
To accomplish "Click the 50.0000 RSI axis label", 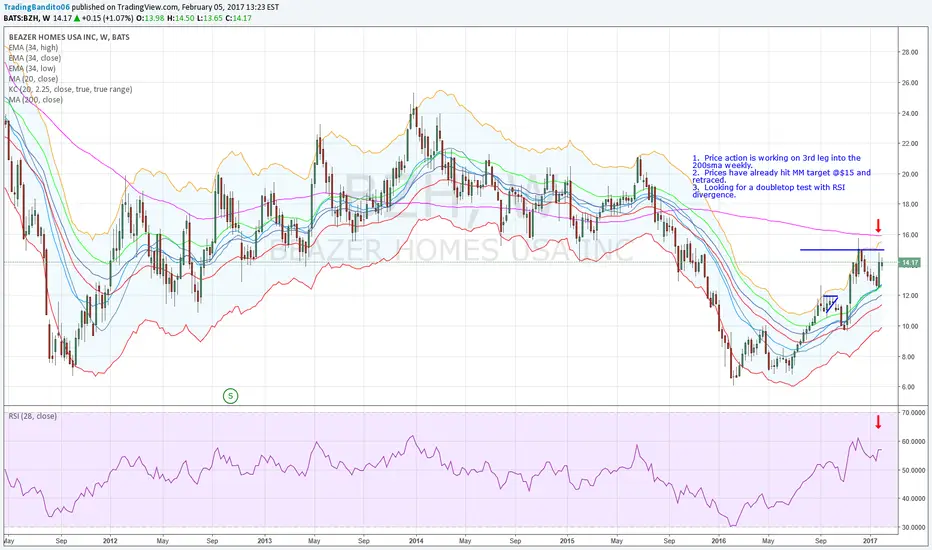I will [913, 470].
